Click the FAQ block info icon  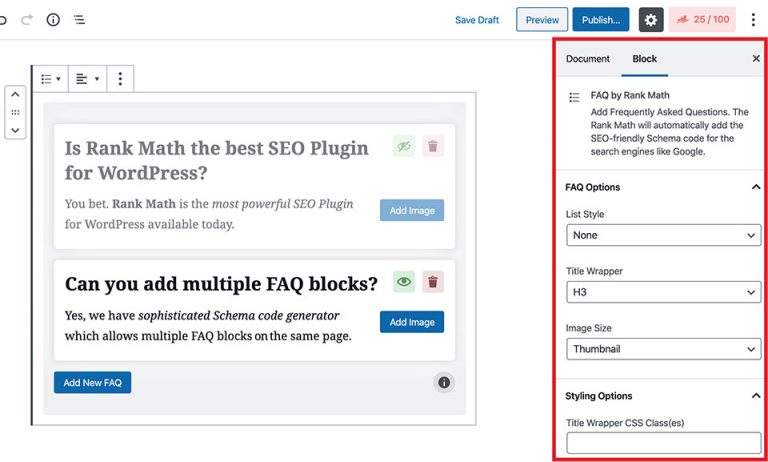[445, 382]
